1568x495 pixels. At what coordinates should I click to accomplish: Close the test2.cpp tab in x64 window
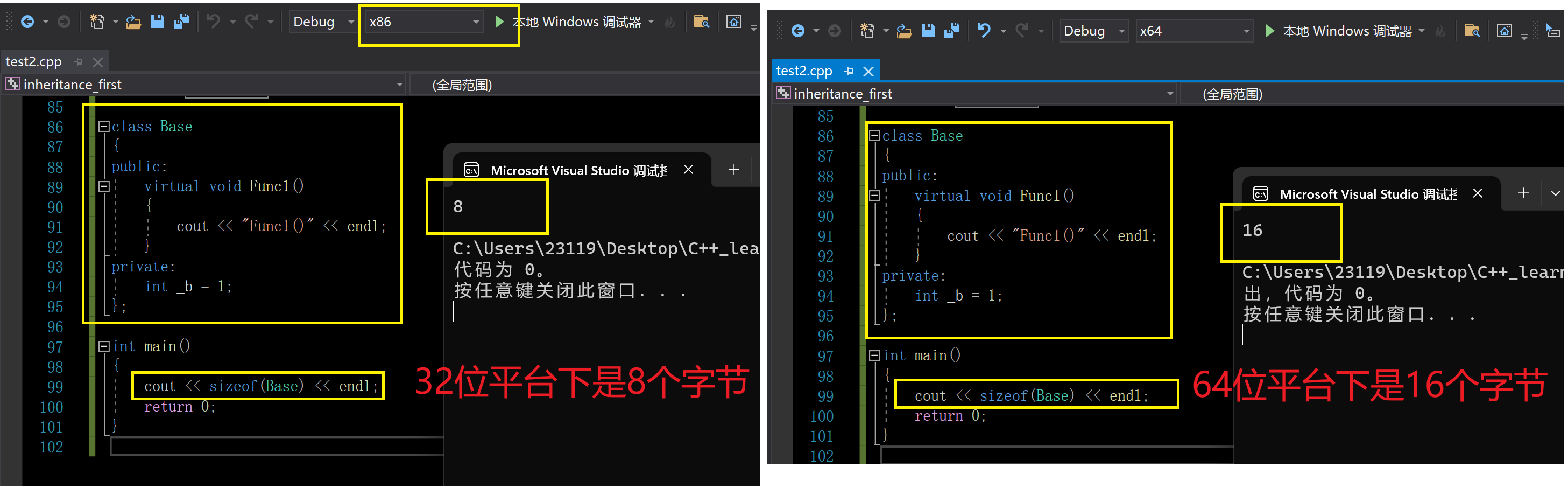pos(868,71)
